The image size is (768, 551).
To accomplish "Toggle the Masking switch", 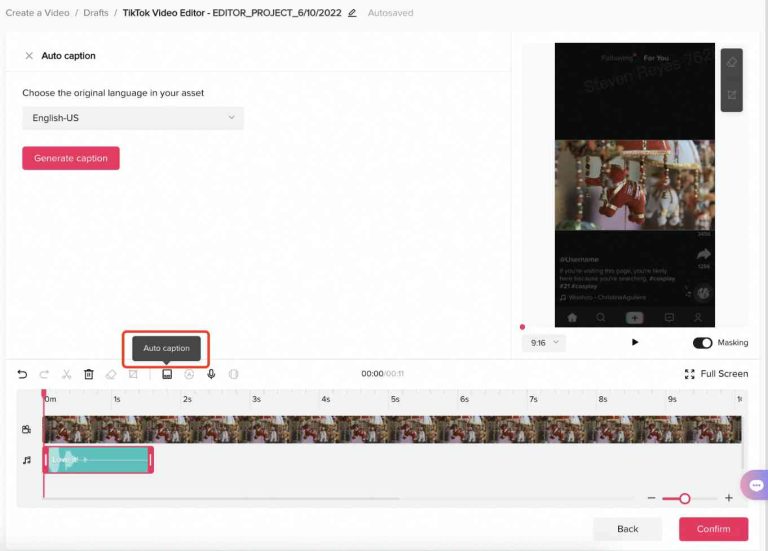I will click(x=702, y=343).
